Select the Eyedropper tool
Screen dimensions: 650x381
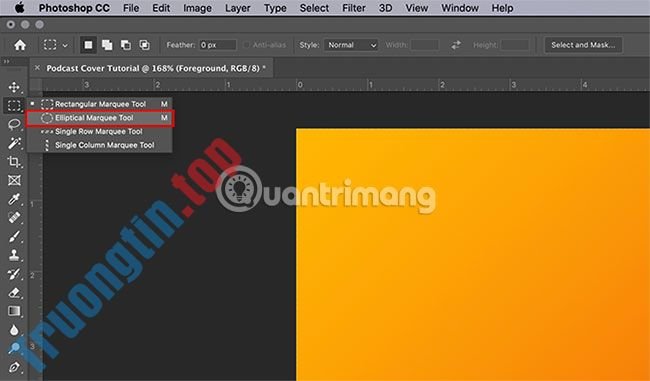(x=14, y=199)
